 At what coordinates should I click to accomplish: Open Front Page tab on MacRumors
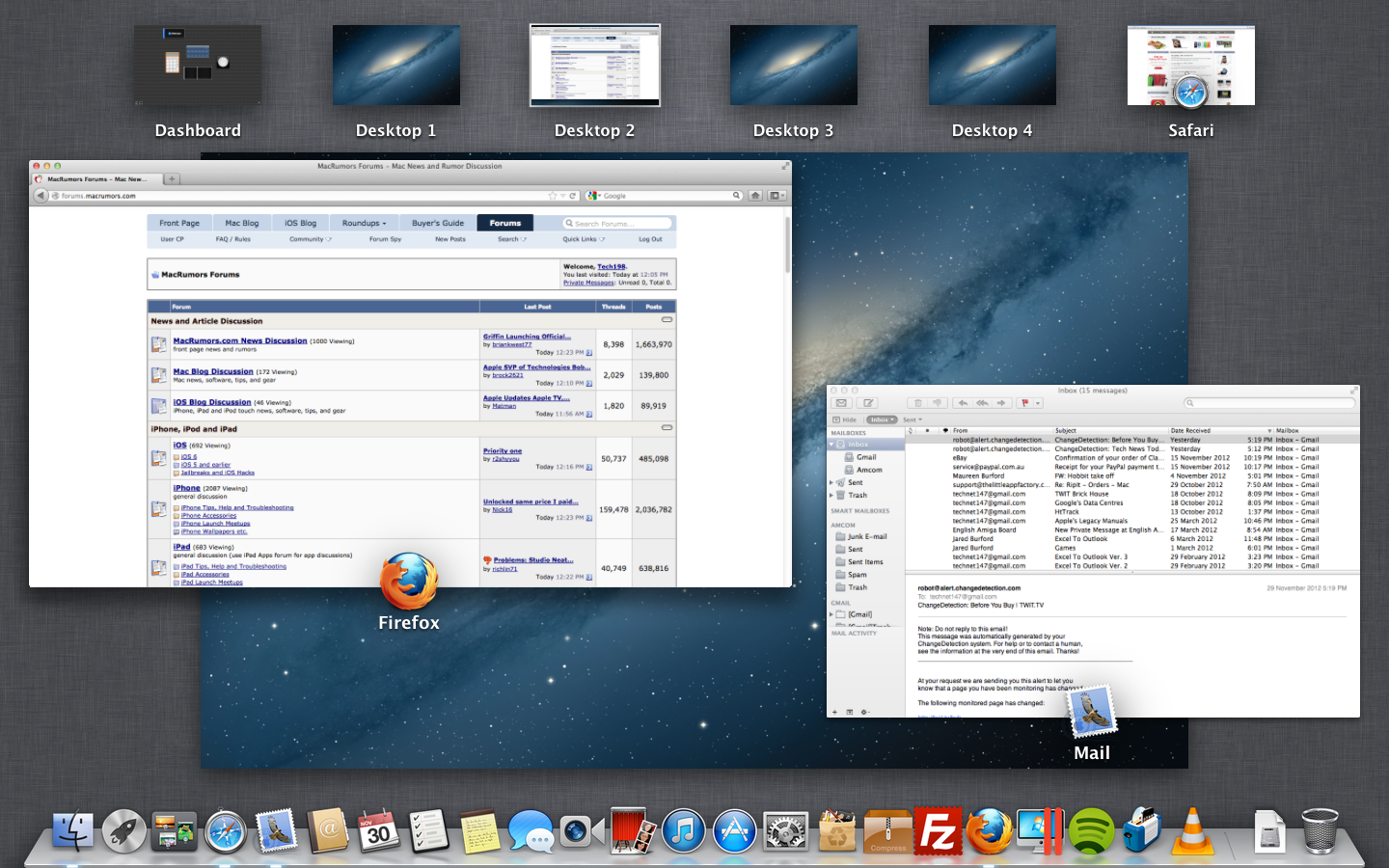pos(179,223)
